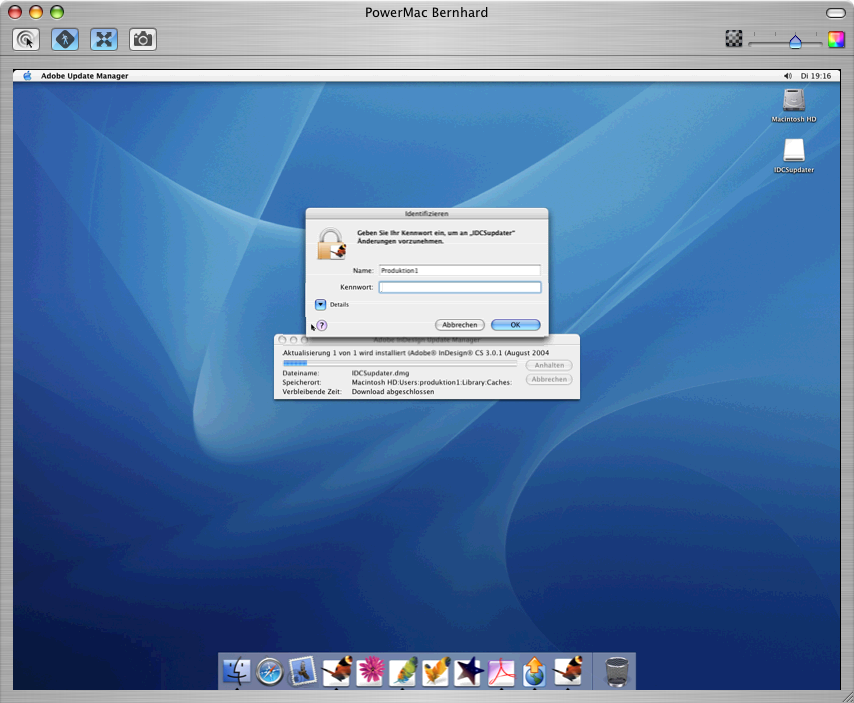Click the clock showing Di 19:16
The width and height of the screenshot is (854, 703).
[815, 76]
